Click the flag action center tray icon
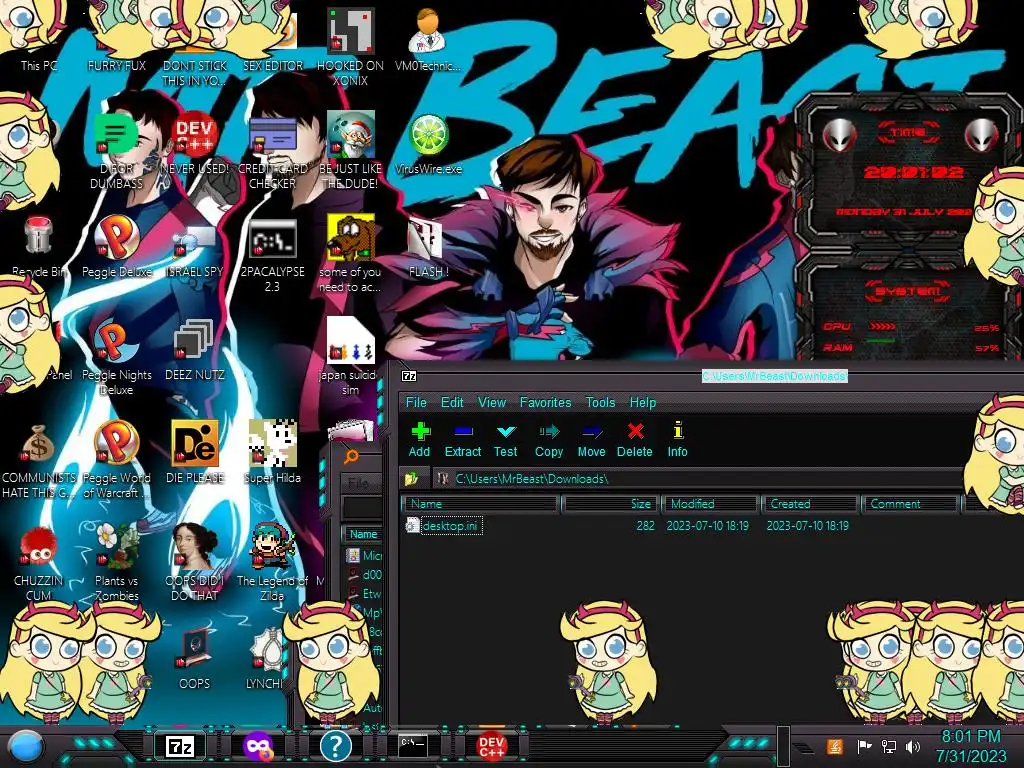Viewport: 1024px width, 768px height. point(865,746)
